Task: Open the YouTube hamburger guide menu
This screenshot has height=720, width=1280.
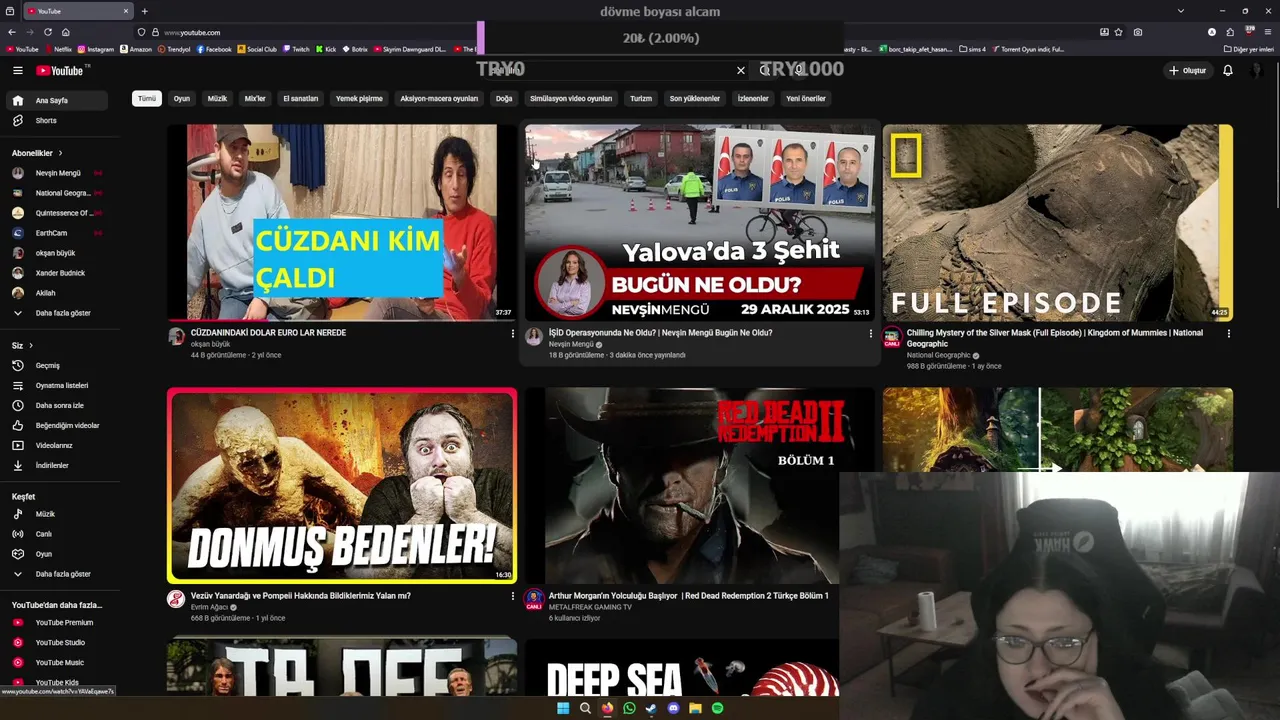Action: tap(17, 70)
